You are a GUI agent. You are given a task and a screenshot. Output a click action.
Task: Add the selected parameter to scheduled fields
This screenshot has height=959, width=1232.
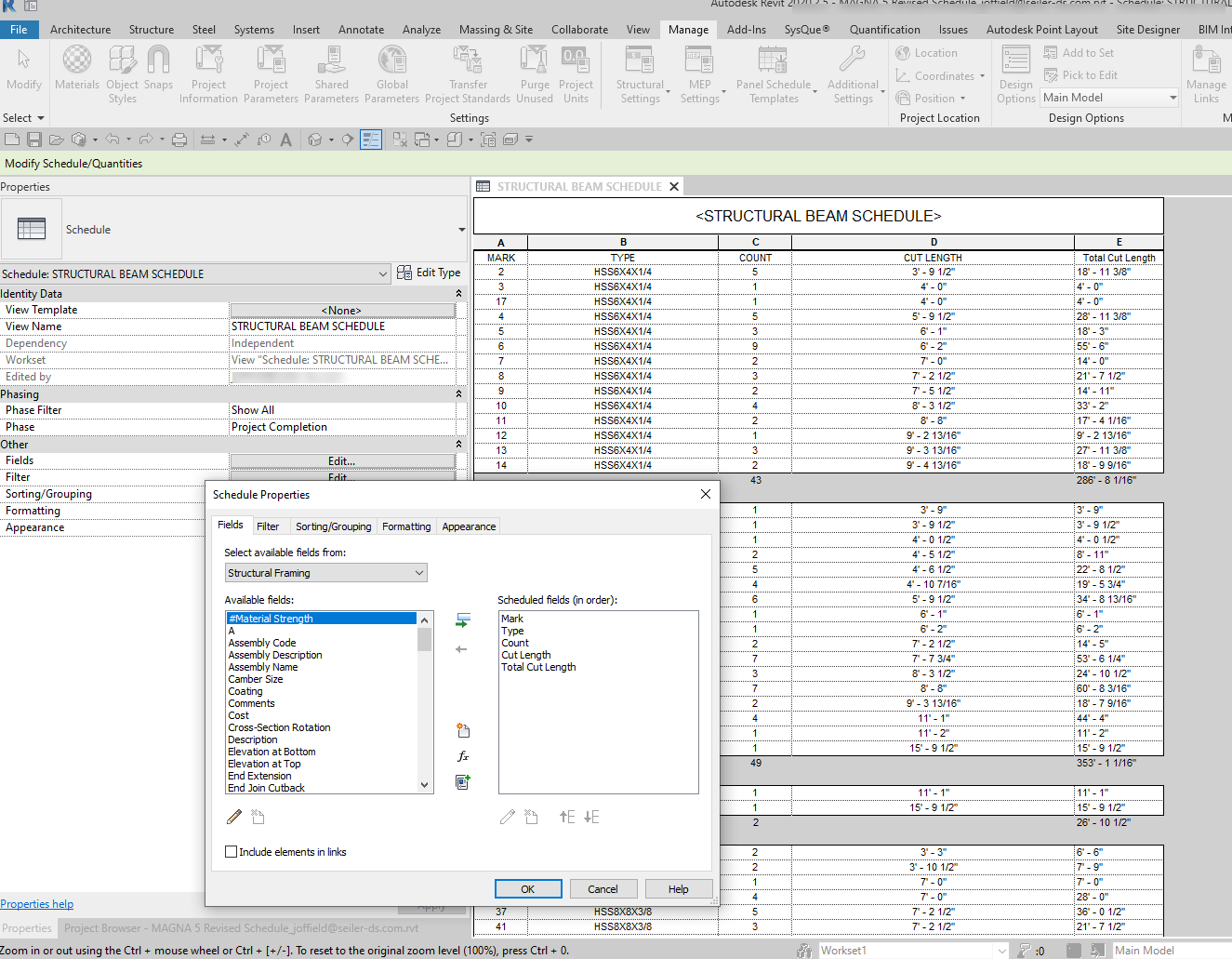coord(462,619)
